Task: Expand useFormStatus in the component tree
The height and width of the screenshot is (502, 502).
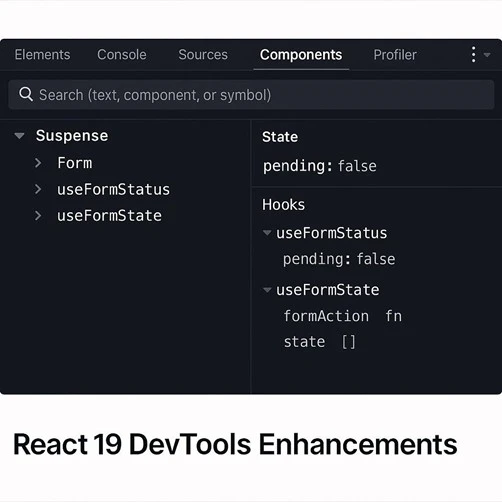Action: click(x=38, y=189)
